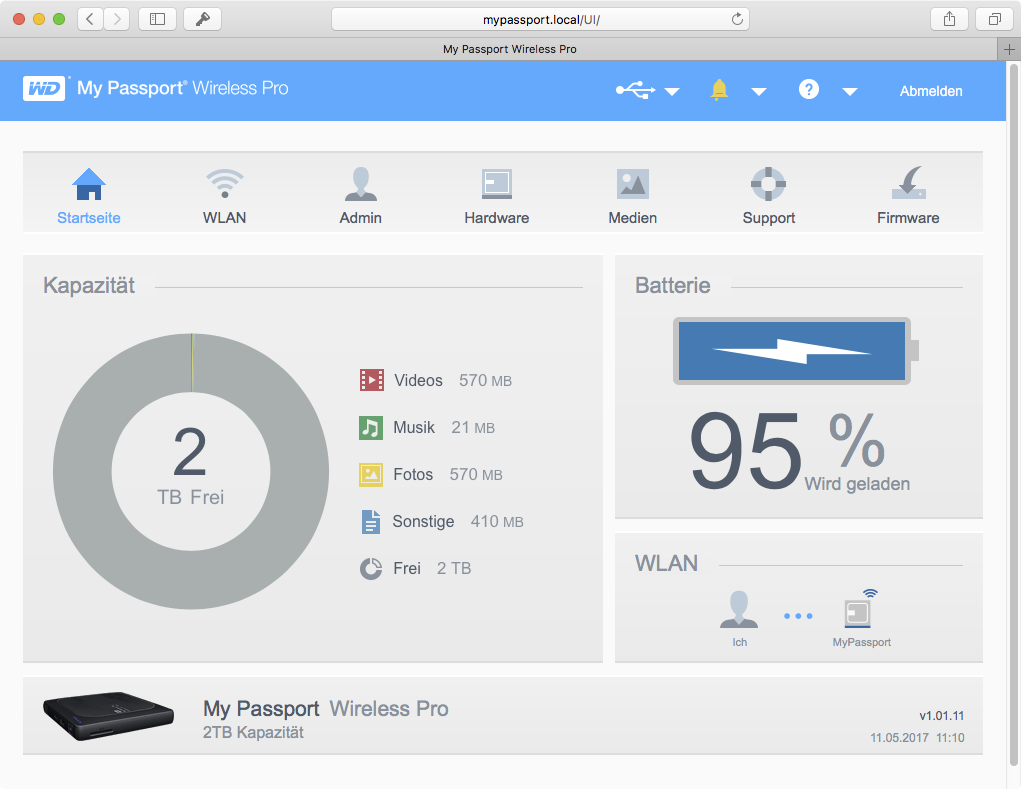This screenshot has height=789, width=1021.
Task: Click the 'Wird geladen' status text
Action: pyautogui.click(x=857, y=484)
